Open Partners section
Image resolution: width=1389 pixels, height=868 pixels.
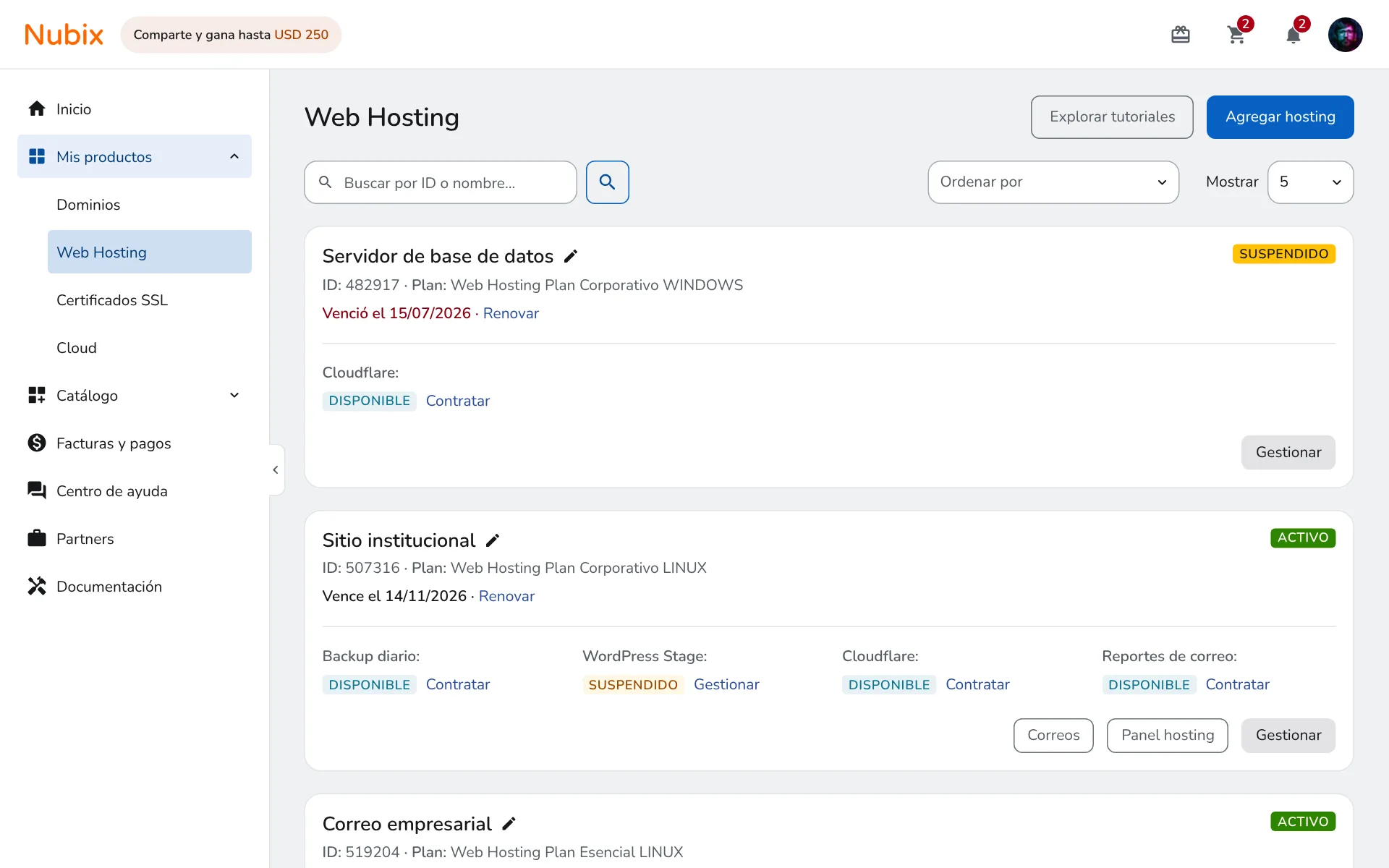click(x=135, y=539)
